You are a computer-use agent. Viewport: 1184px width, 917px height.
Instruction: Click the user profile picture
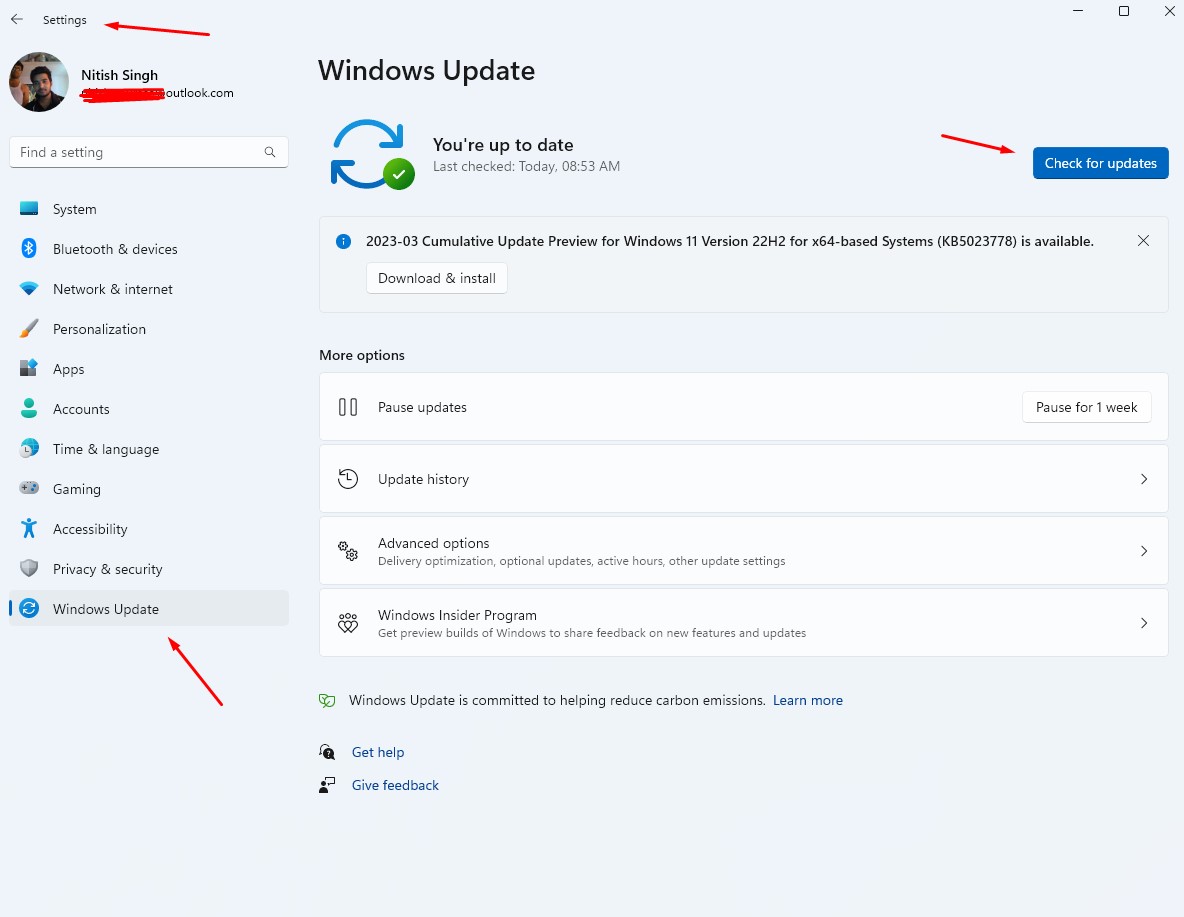click(x=39, y=82)
